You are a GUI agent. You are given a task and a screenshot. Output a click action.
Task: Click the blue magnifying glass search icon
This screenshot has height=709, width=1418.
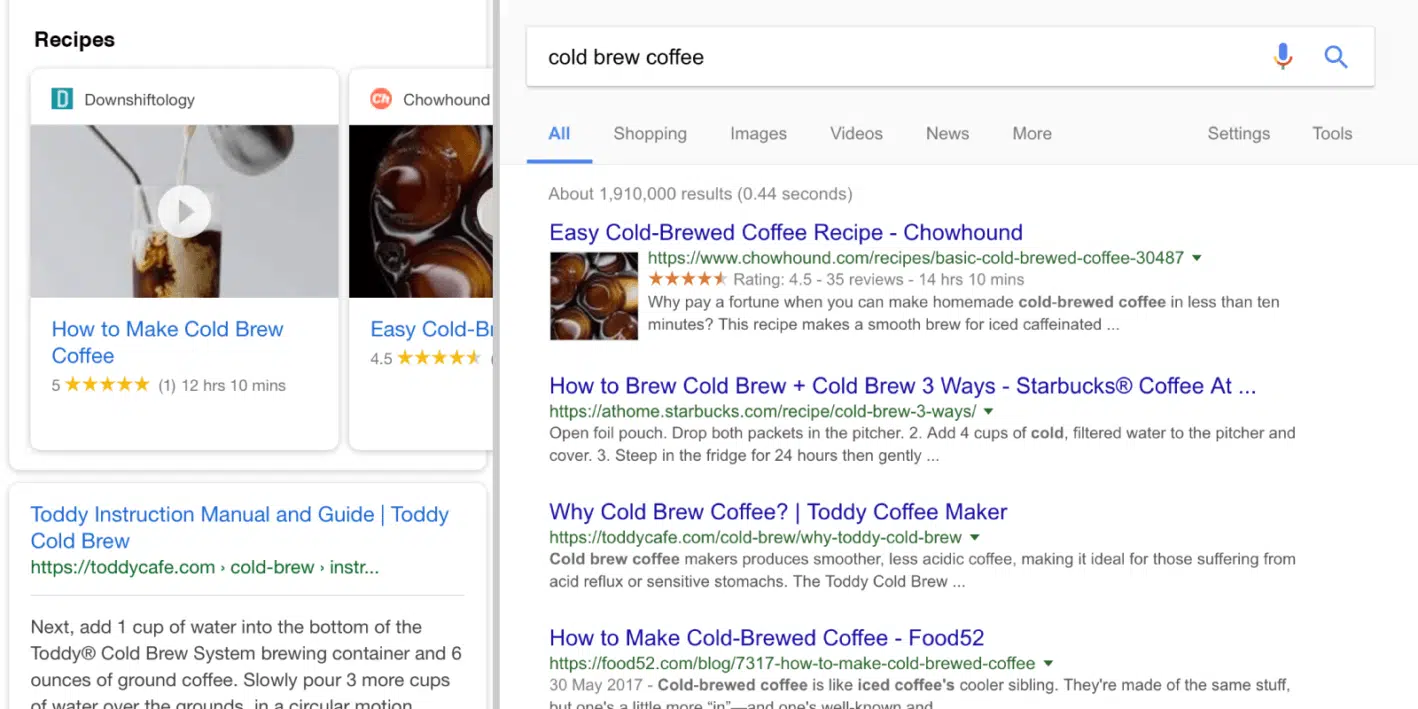pos(1336,57)
